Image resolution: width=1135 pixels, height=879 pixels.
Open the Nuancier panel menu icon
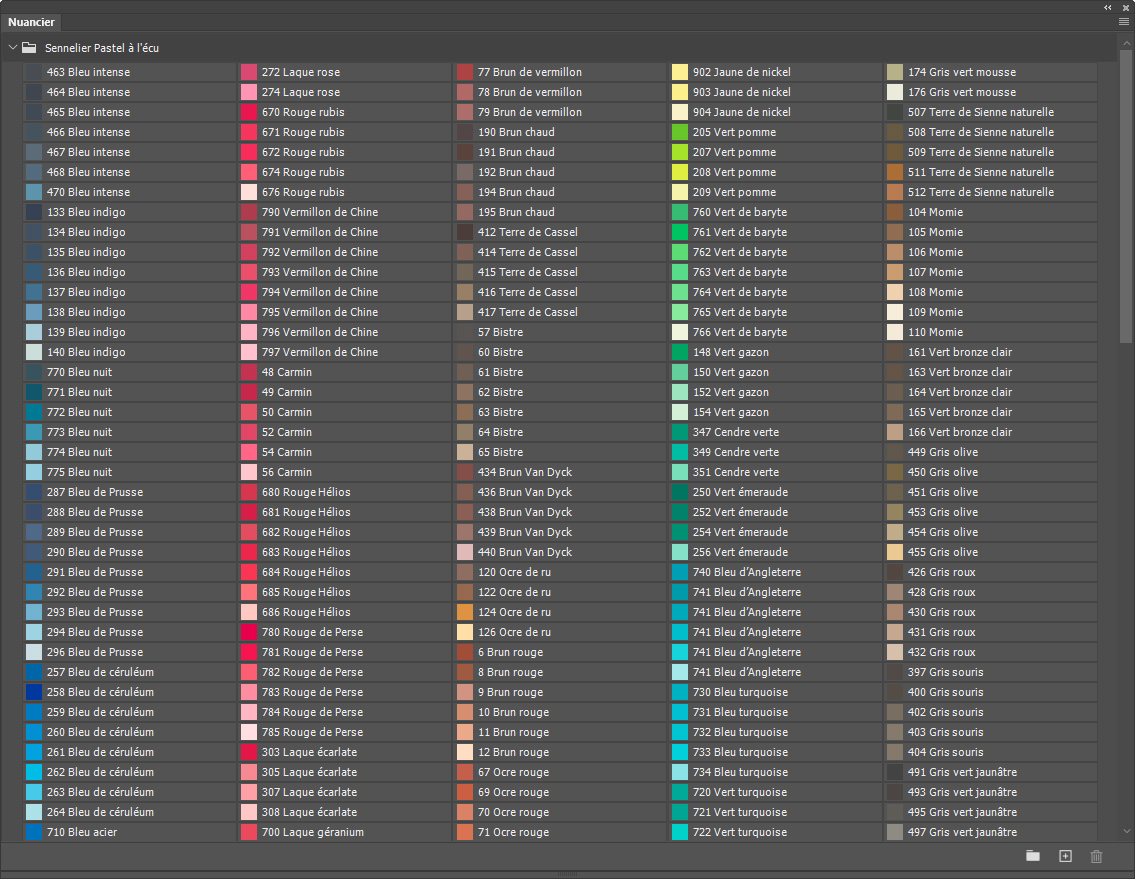point(1123,22)
